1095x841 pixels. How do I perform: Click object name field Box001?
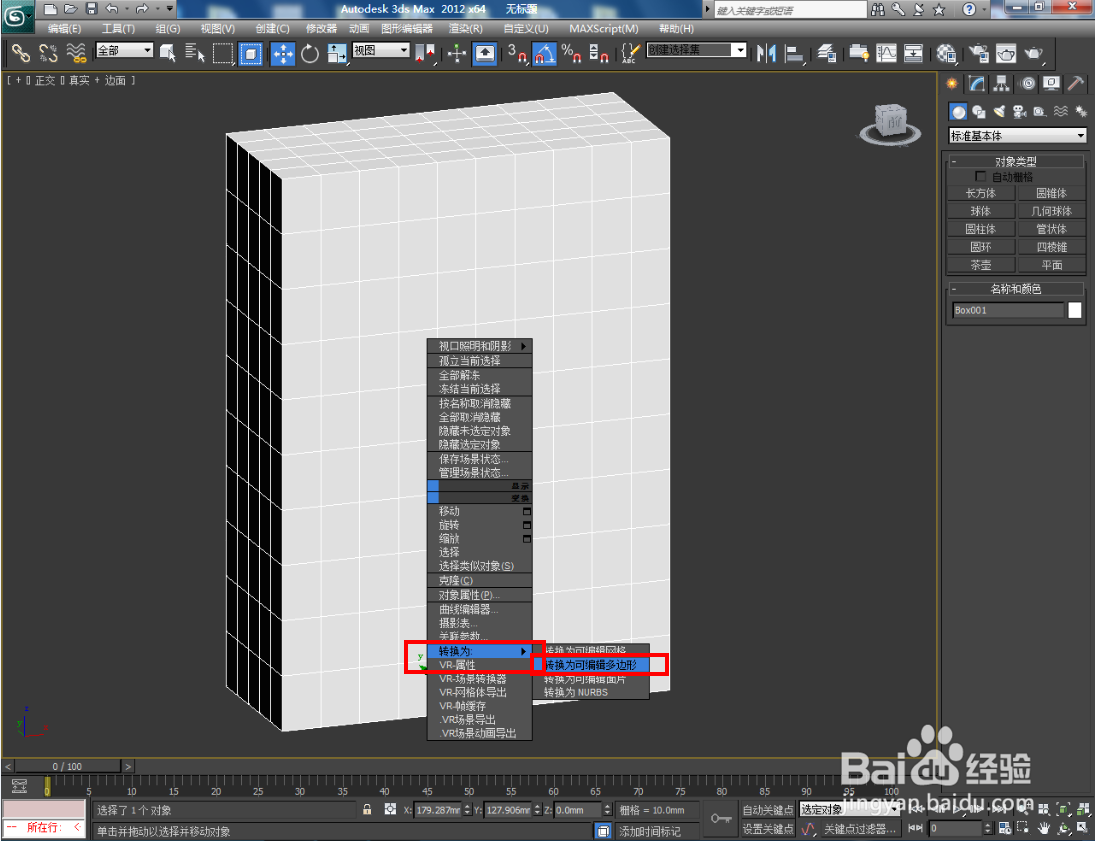click(x=1008, y=310)
